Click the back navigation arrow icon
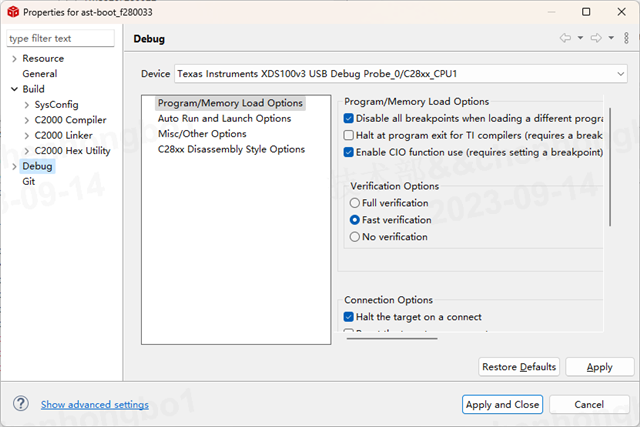Image resolution: width=640 pixels, height=427 pixels. pyautogui.click(x=565, y=39)
